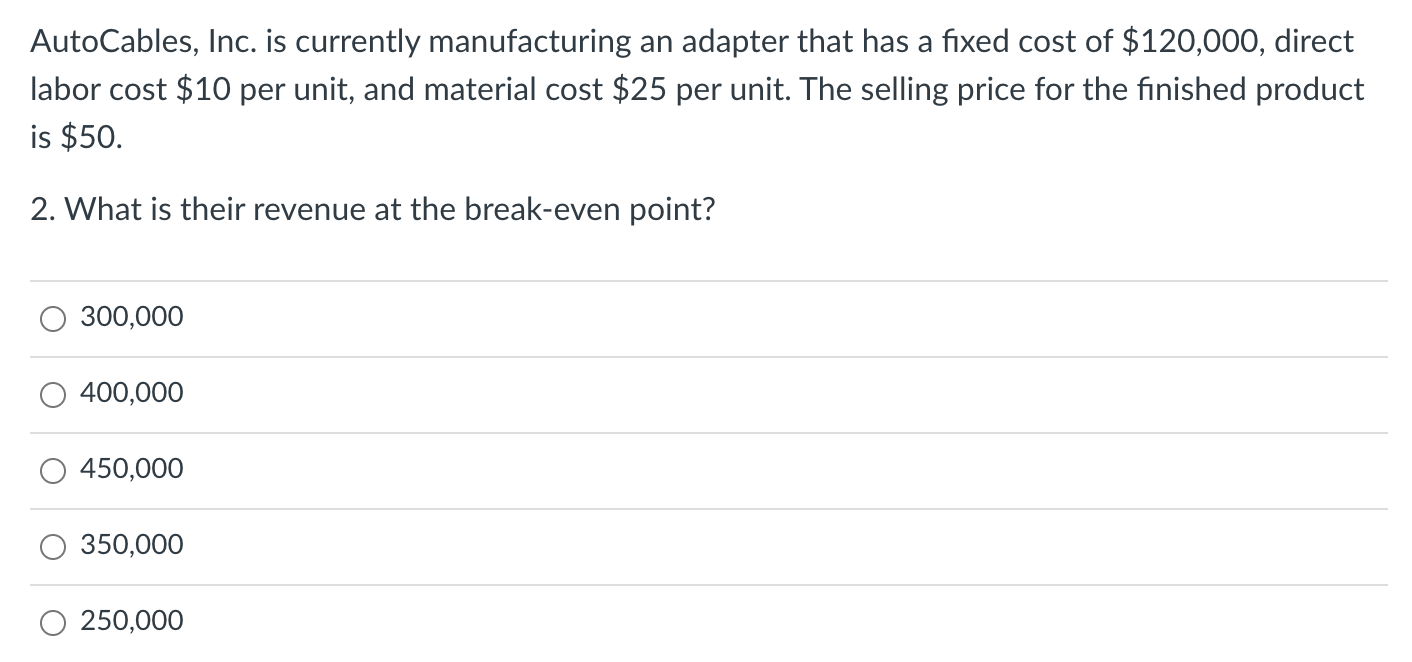Select the 300,000 radio button

click(x=52, y=319)
